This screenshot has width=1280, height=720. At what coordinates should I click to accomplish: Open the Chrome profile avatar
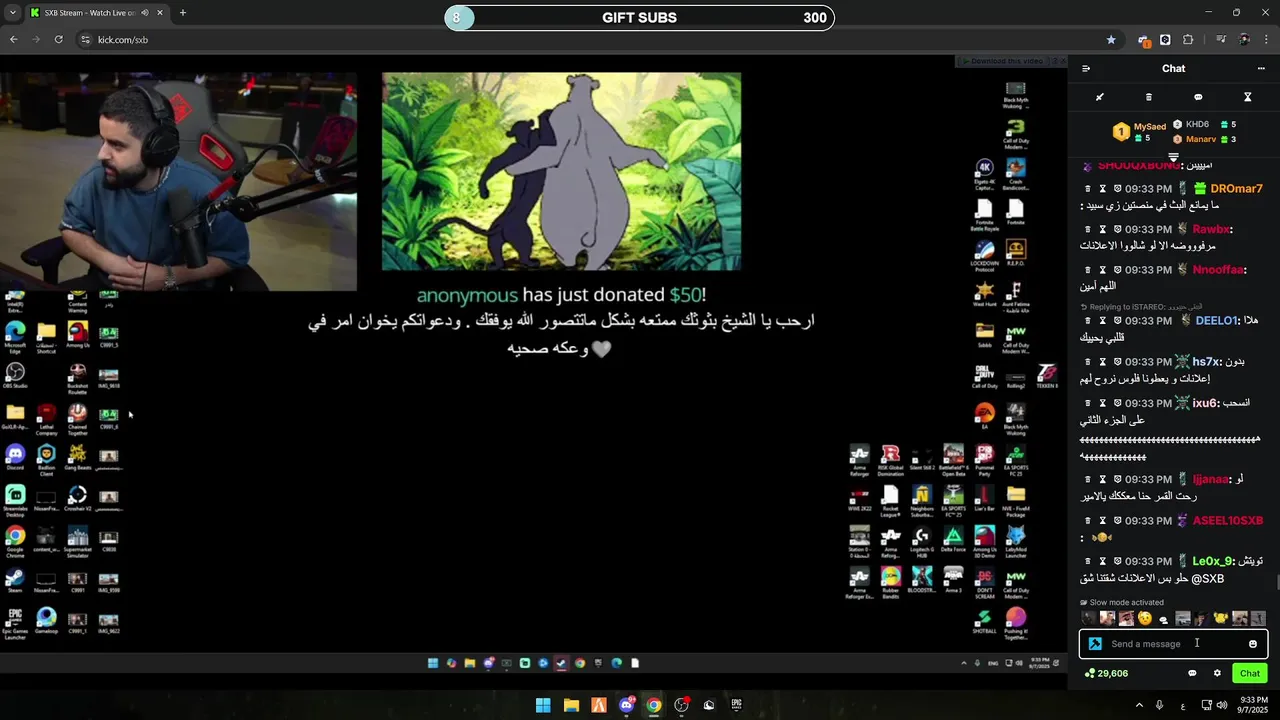click(x=1244, y=40)
